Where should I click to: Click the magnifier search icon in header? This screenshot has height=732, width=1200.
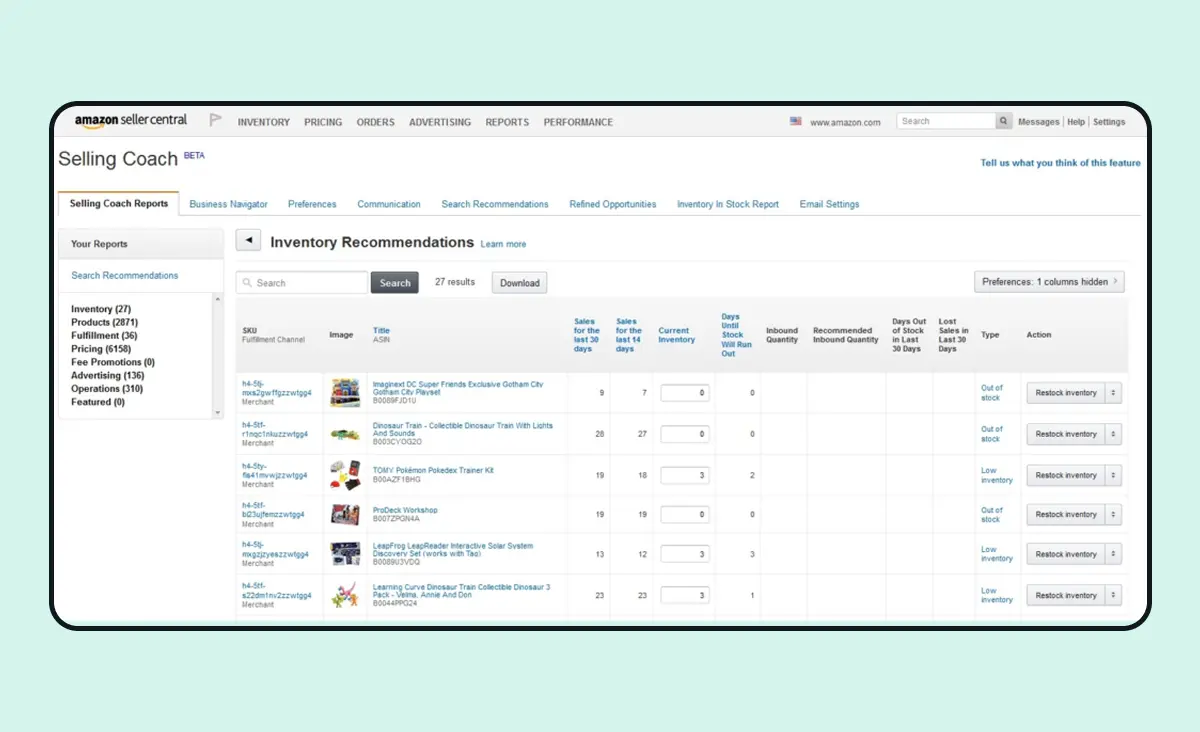1003,121
